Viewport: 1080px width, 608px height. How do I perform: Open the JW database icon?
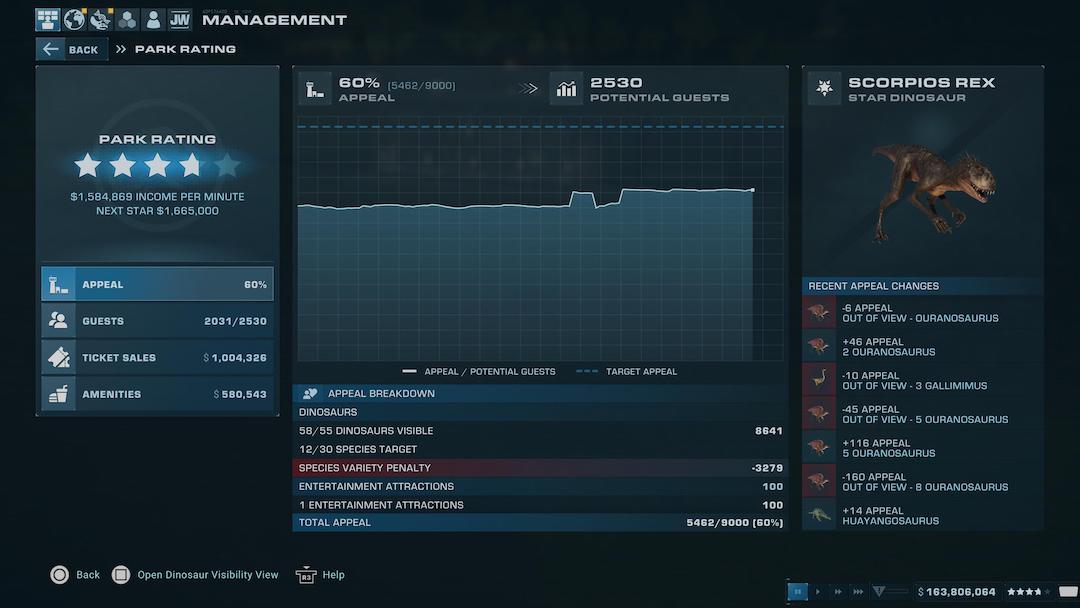pyautogui.click(x=180, y=19)
